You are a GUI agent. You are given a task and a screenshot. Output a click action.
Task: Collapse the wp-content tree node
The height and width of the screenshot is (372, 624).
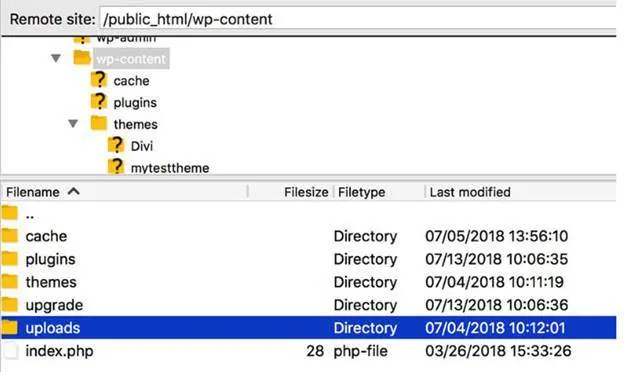pos(56,58)
